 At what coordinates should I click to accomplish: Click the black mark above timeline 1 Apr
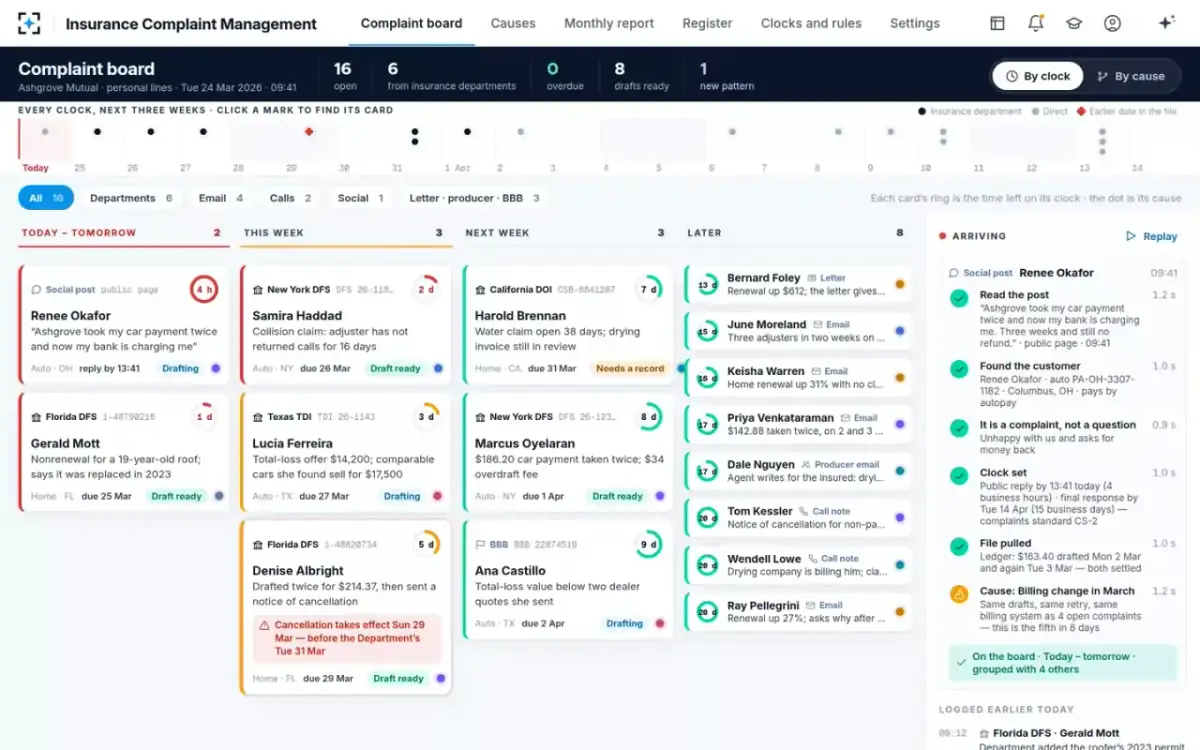coord(467,131)
